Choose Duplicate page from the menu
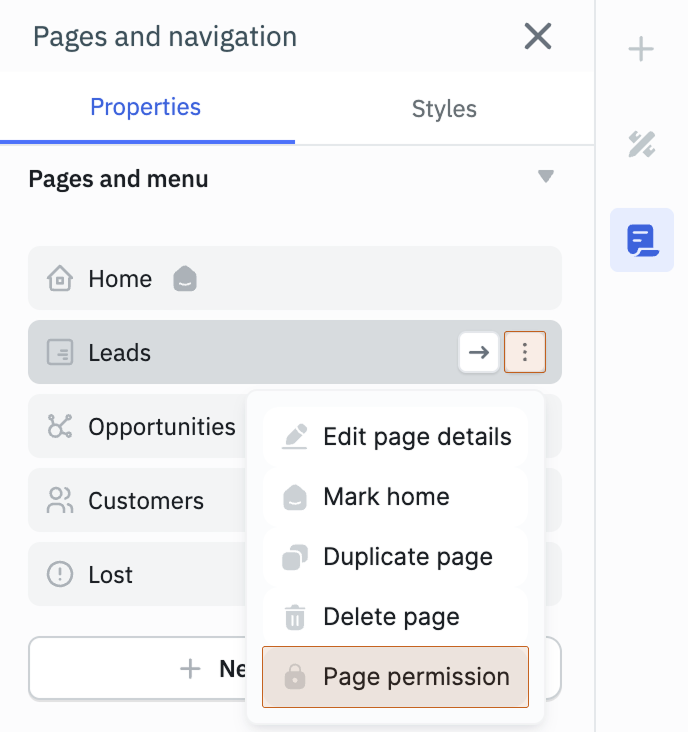 point(395,556)
